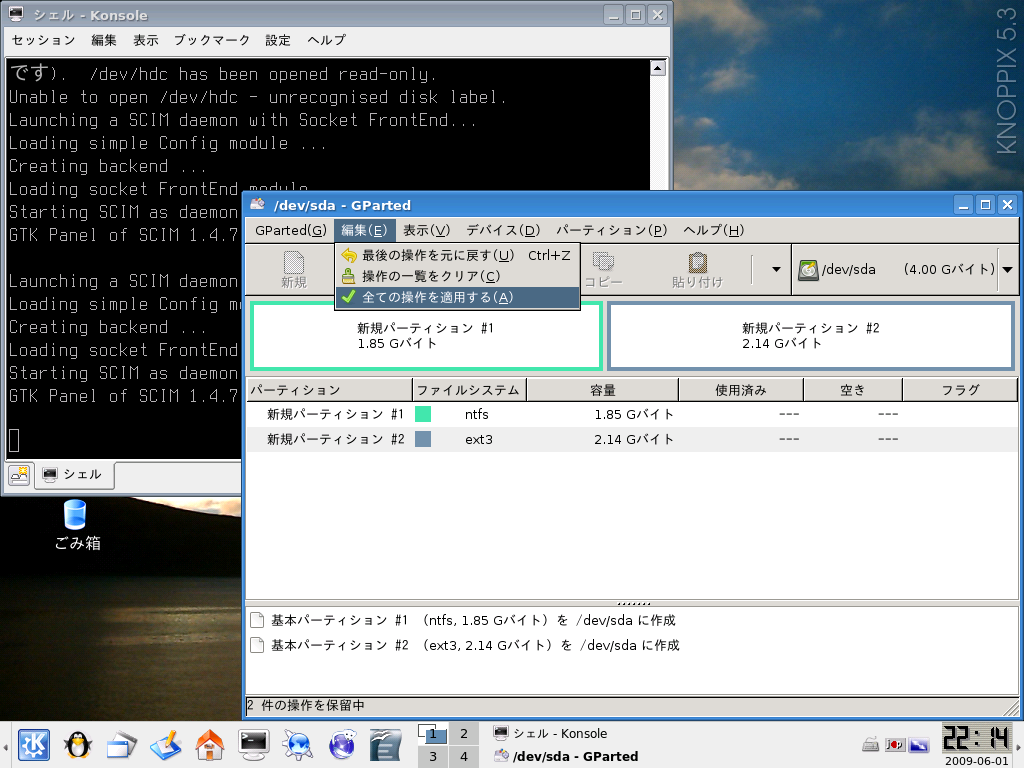Open the Home folder panel icon
1024x768 pixels.
click(x=210, y=745)
